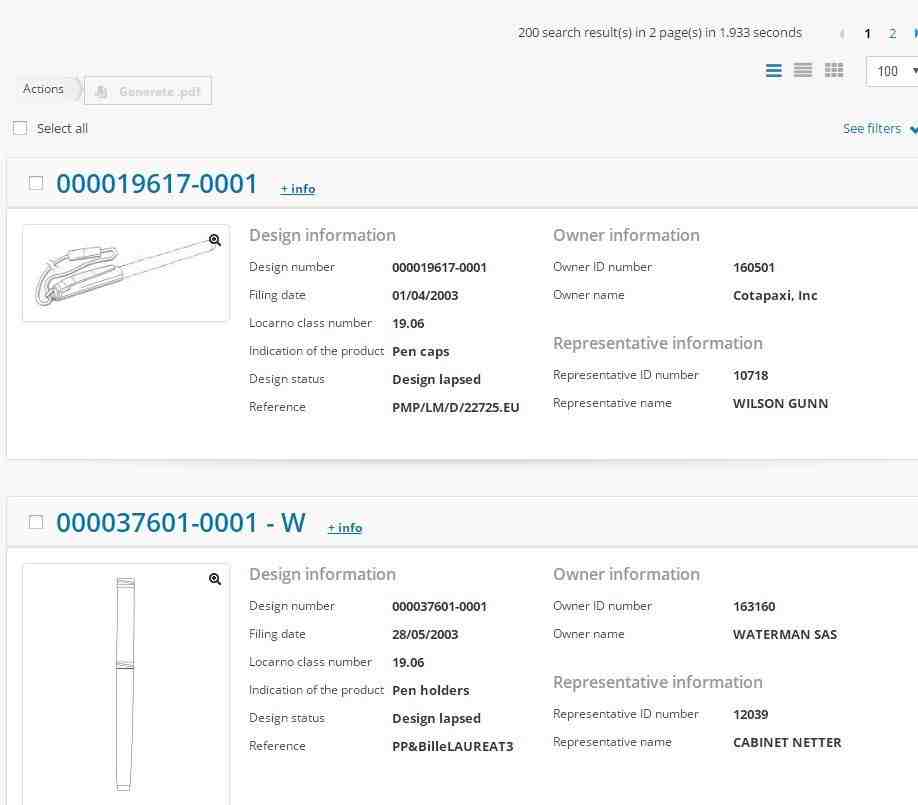The image size is (918, 805).
Task: Click filing date 01/04/2003
Action: 425,296
